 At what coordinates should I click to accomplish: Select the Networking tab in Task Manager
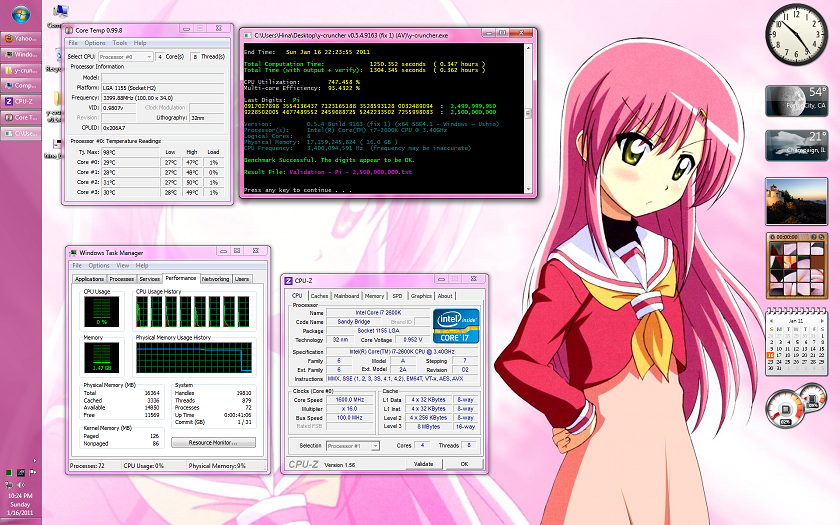click(x=215, y=279)
